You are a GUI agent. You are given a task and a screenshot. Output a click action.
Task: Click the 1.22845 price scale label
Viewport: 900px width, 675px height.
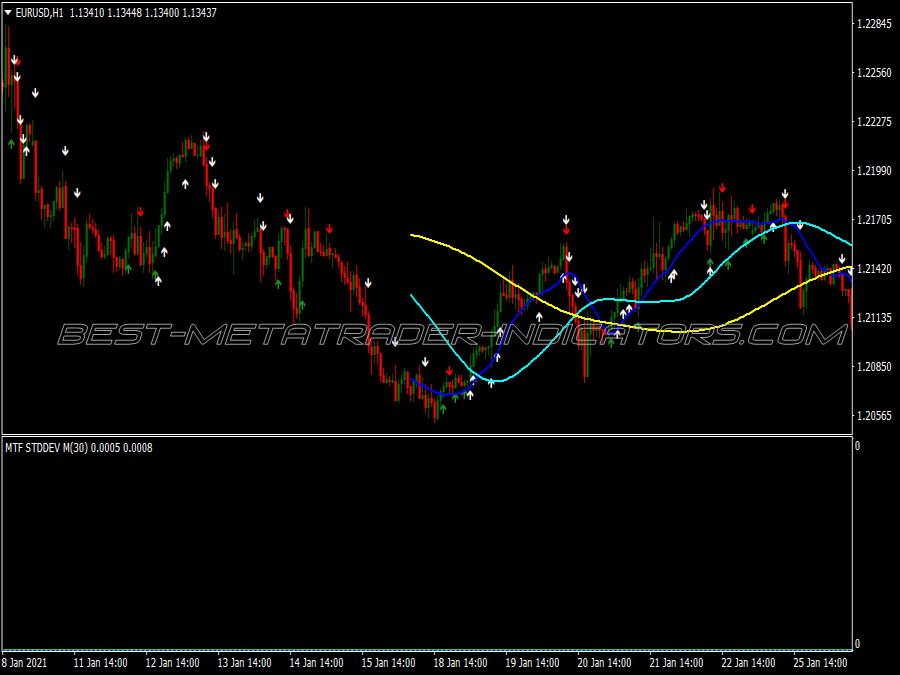coord(874,24)
